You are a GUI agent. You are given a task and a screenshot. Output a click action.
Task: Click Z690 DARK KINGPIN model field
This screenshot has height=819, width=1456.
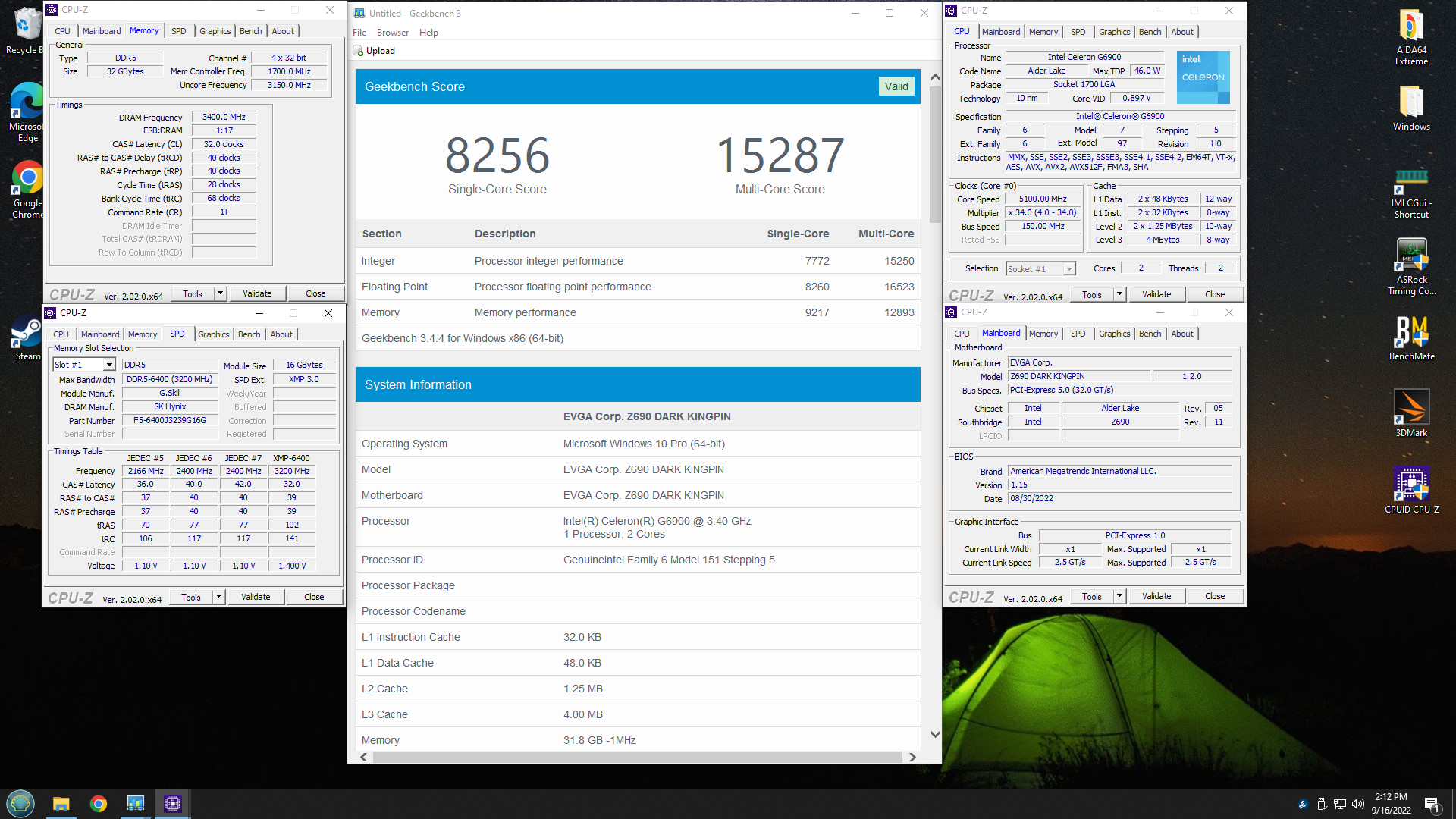1079,376
